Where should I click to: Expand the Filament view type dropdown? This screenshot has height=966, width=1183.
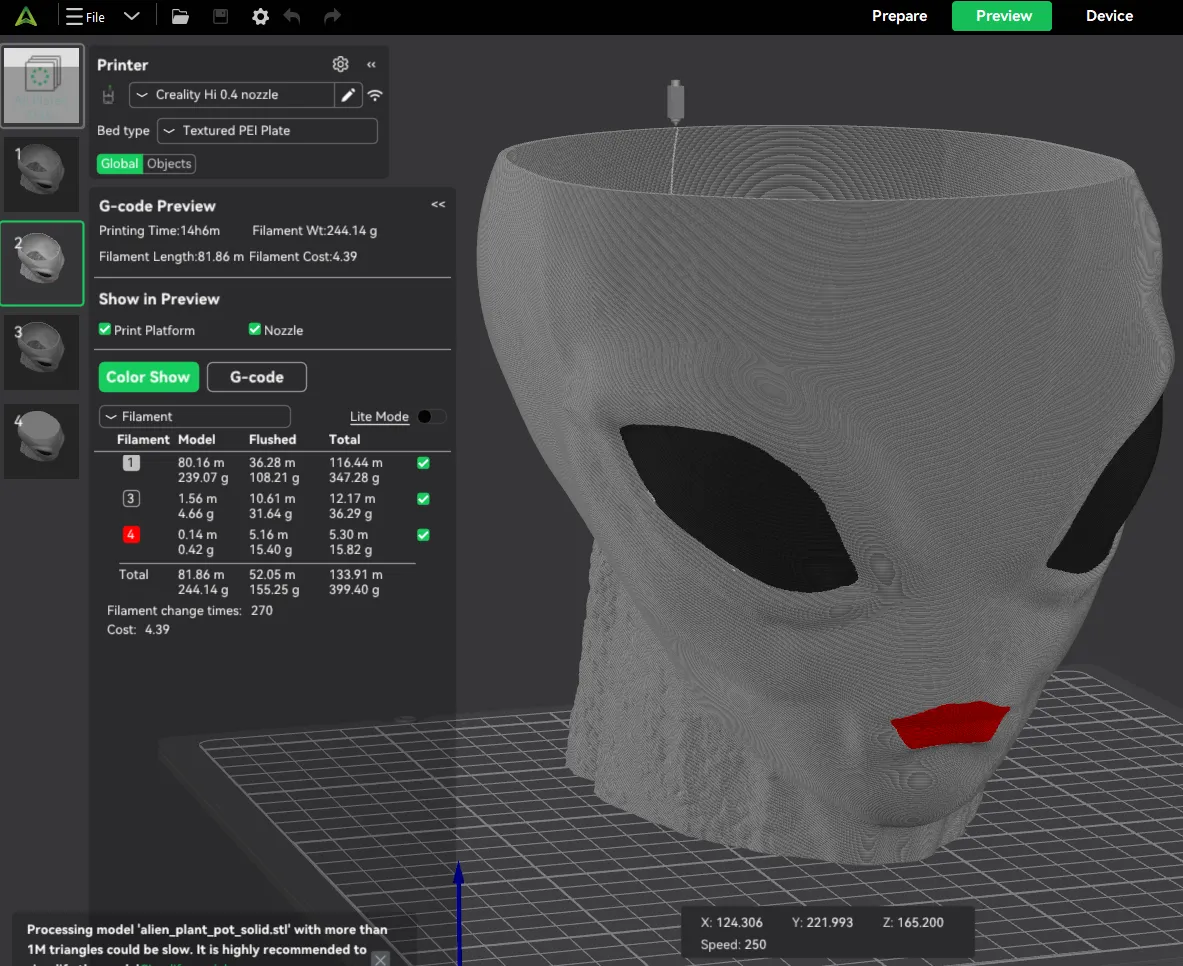(195, 417)
